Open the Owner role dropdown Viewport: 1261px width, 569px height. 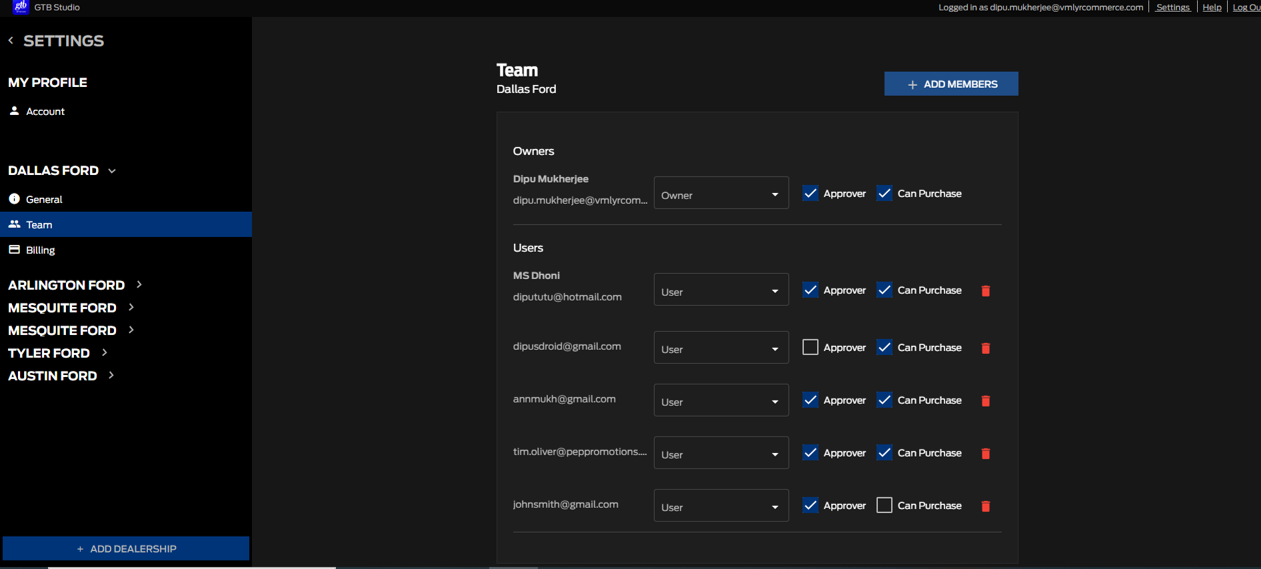click(x=721, y=194)
